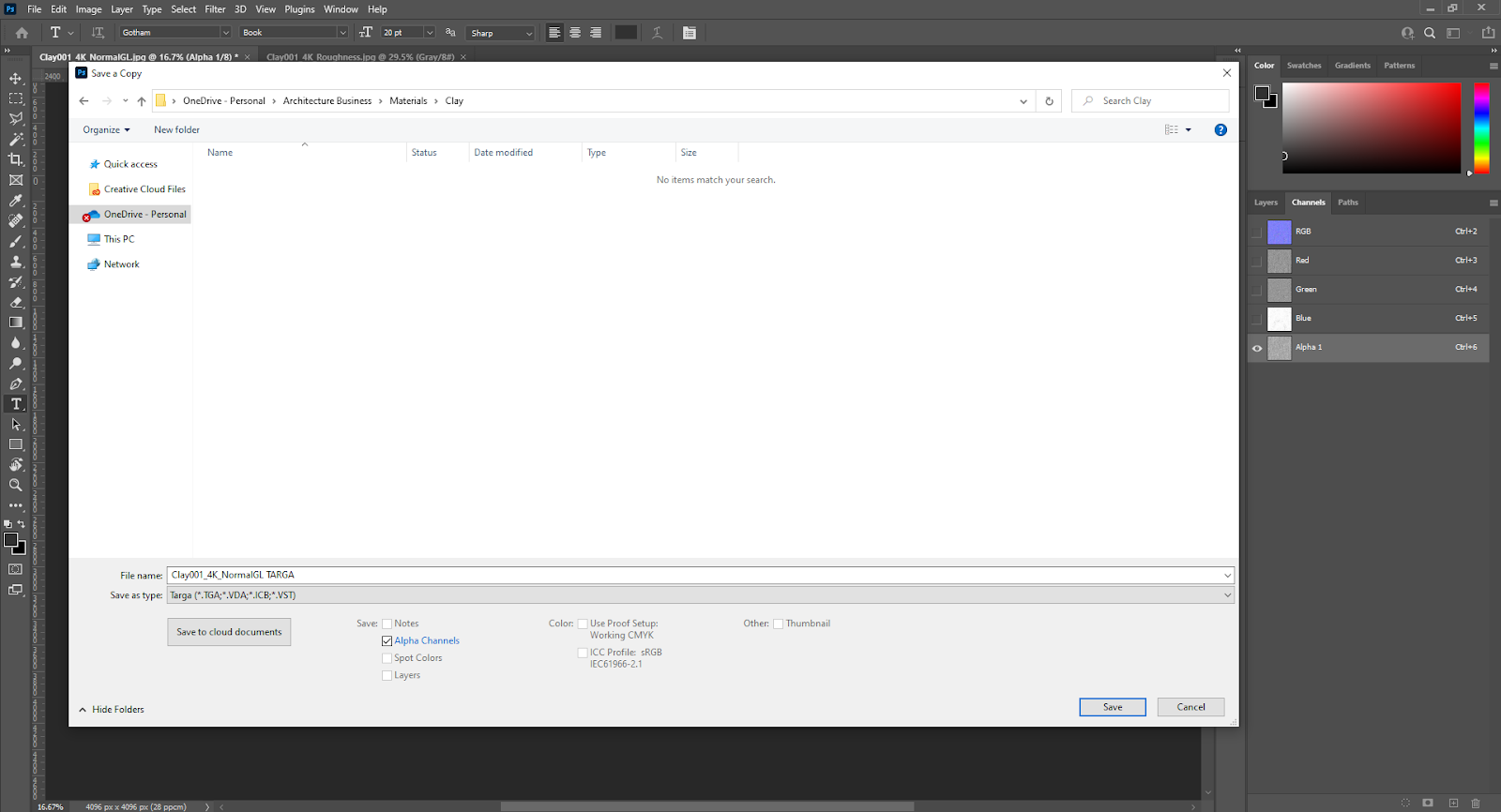Click the hue slider in Color panel

[1481, 128]
